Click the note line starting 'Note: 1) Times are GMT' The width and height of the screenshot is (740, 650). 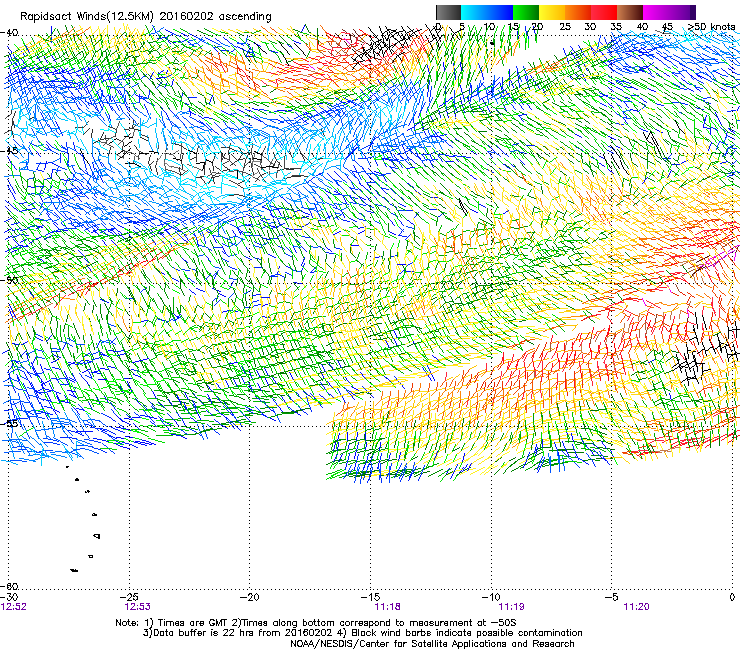316,623
